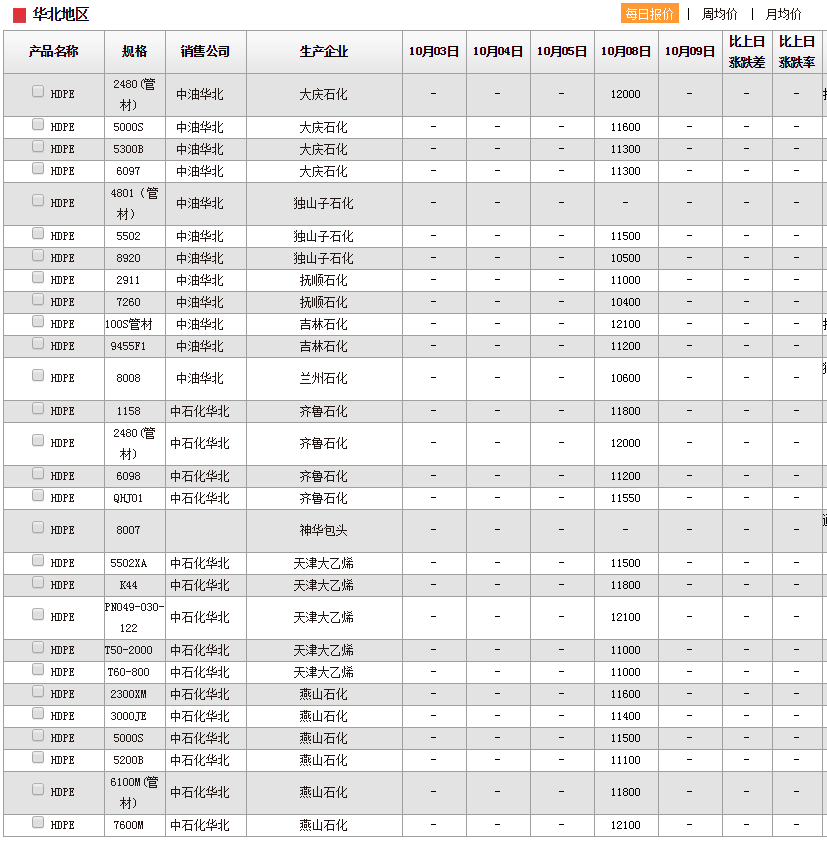Screen dimensions: 827x841
Task: Click 中石化华北 in the K44 row
Action: click(x=200, y=586)
